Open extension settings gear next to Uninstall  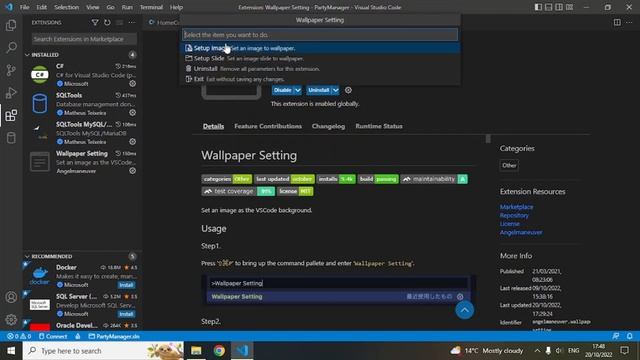coord(348,90)
